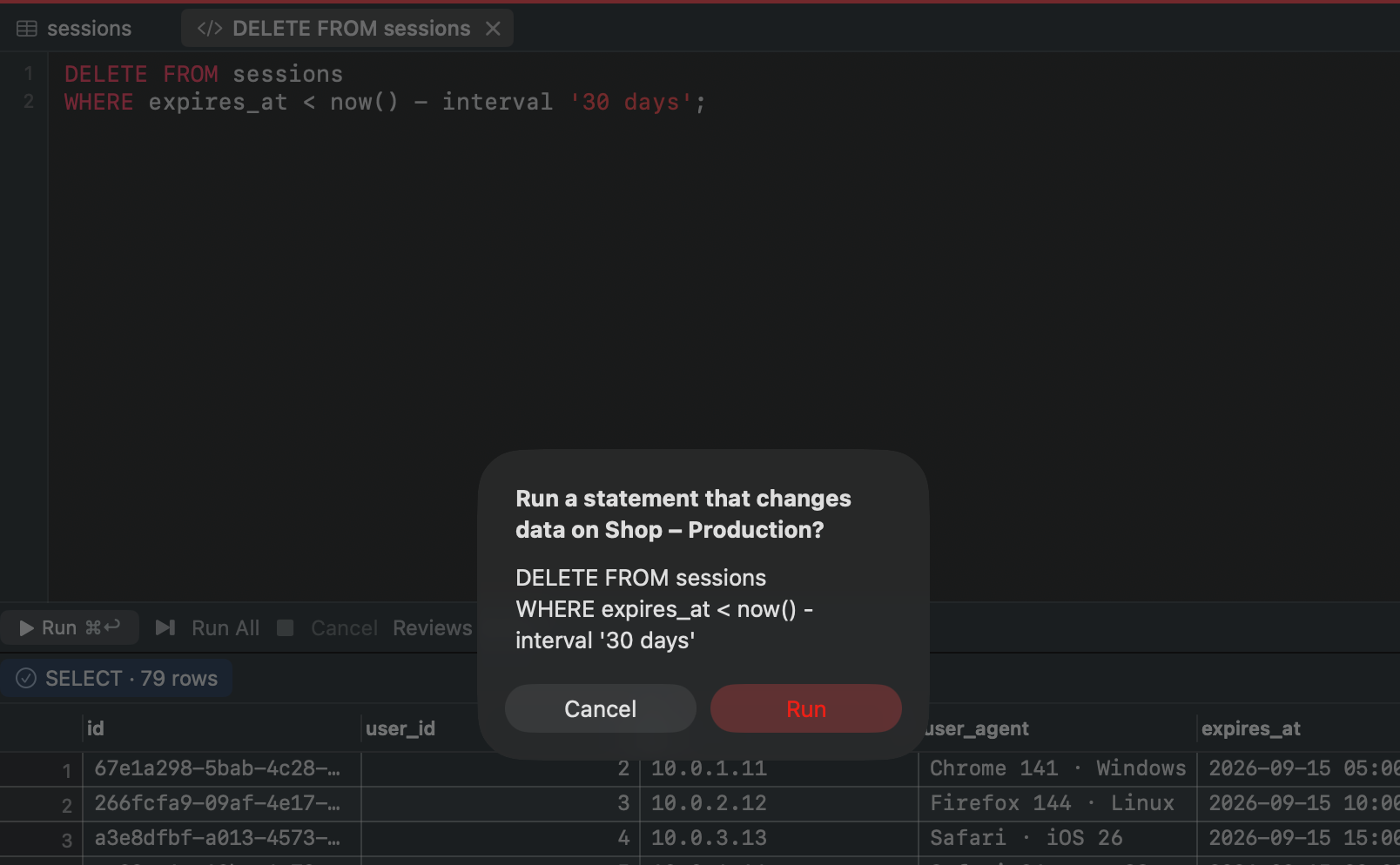This screenshot has height=865, width=1400.
Task: Confirm with the red Run button in dialog
Action: tap(806, 708)
